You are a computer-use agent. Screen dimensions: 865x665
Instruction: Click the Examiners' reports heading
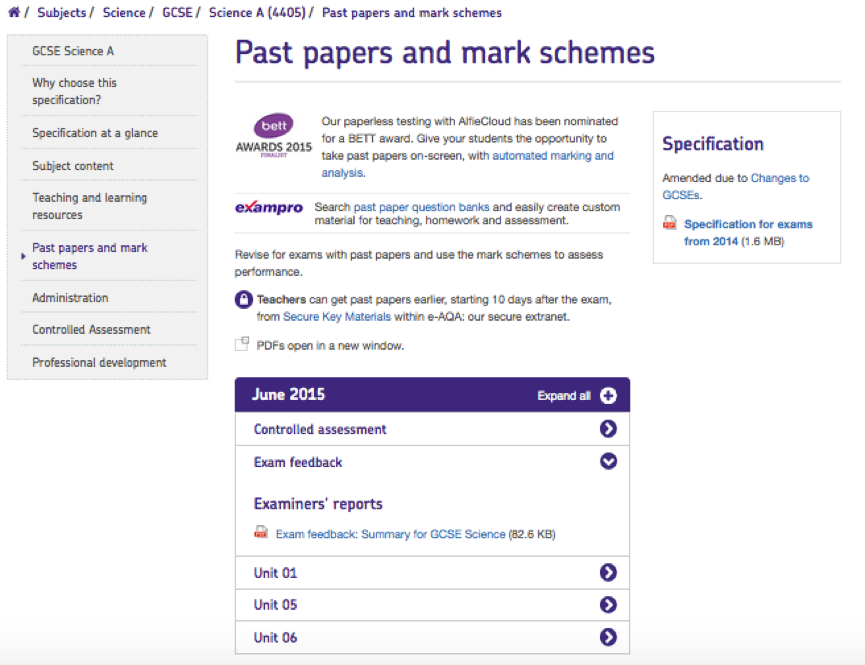(318, 504)
